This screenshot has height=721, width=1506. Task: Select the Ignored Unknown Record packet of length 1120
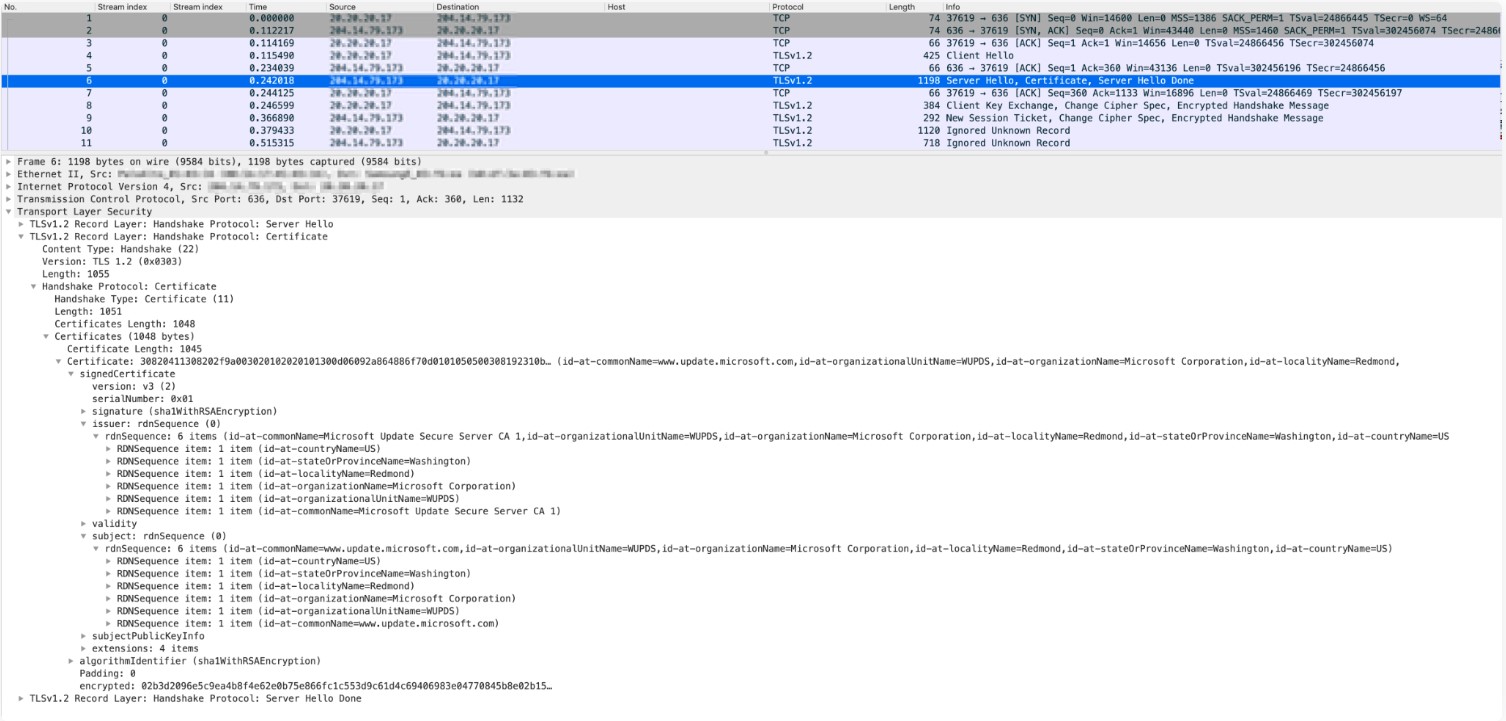(752, 131)
